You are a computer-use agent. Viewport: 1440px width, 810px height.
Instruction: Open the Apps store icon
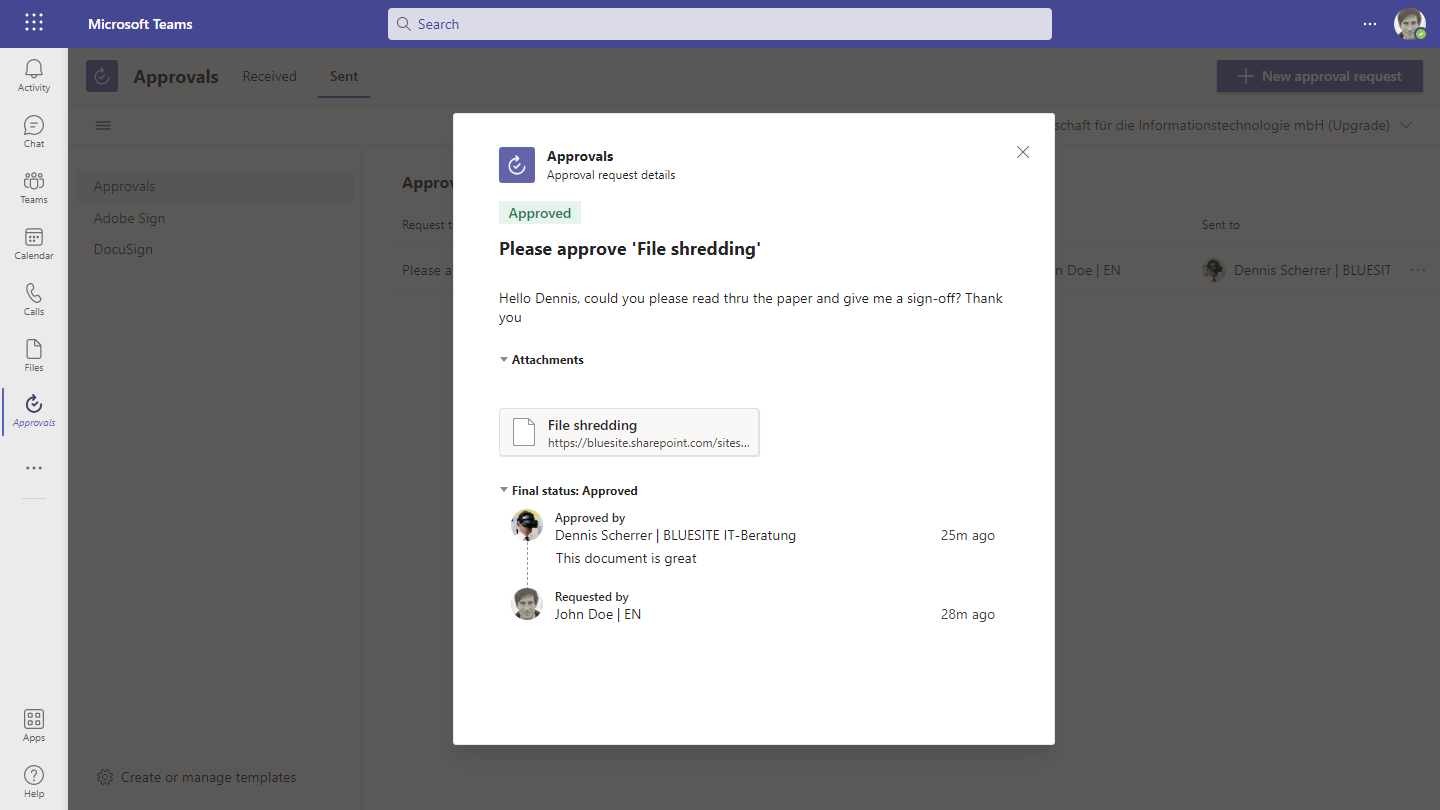point(33,723)
